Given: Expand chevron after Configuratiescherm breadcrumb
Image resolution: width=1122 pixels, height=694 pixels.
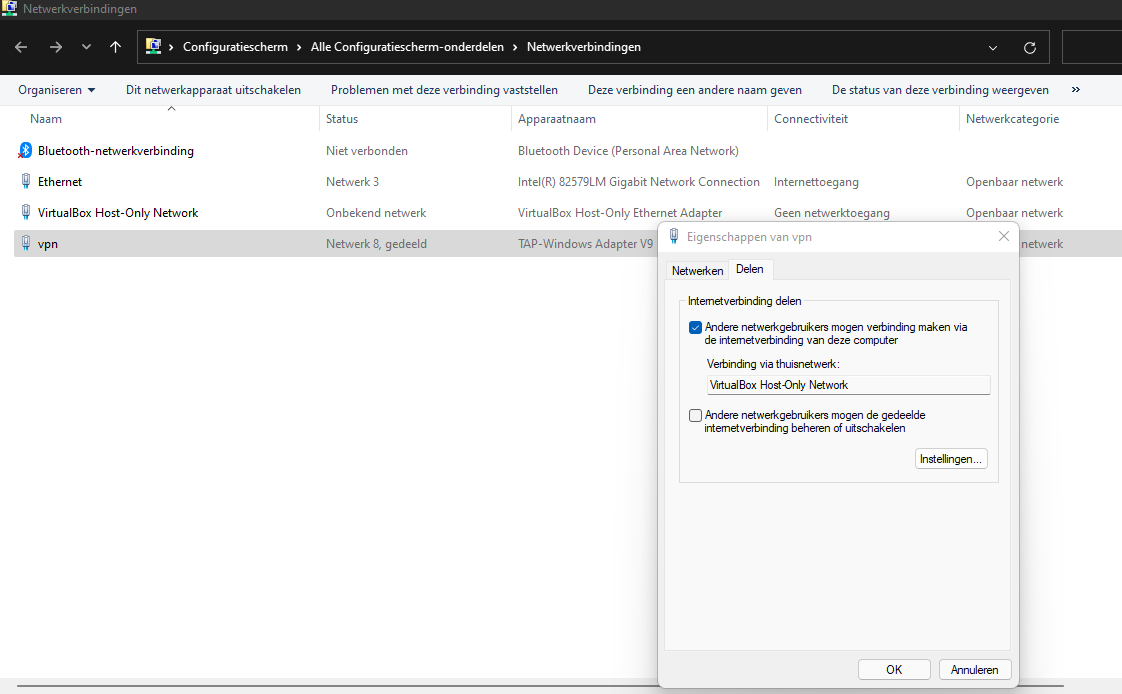Looking at the screenshot, I should (x=299, y=47).
